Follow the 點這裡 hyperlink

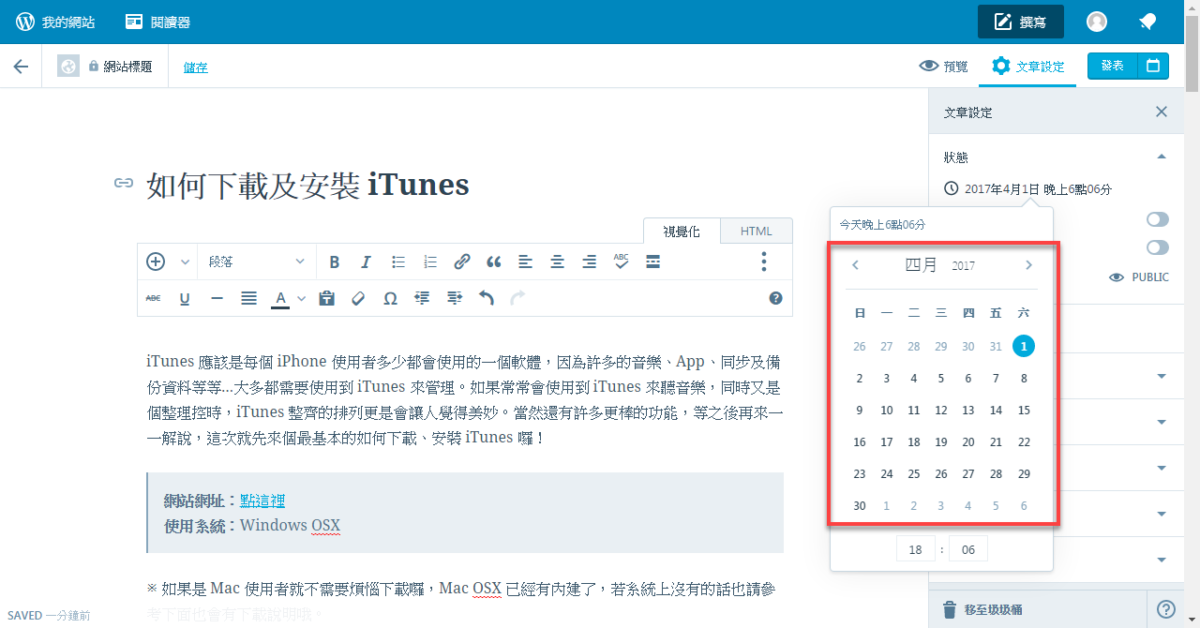(x=262, y=500)
